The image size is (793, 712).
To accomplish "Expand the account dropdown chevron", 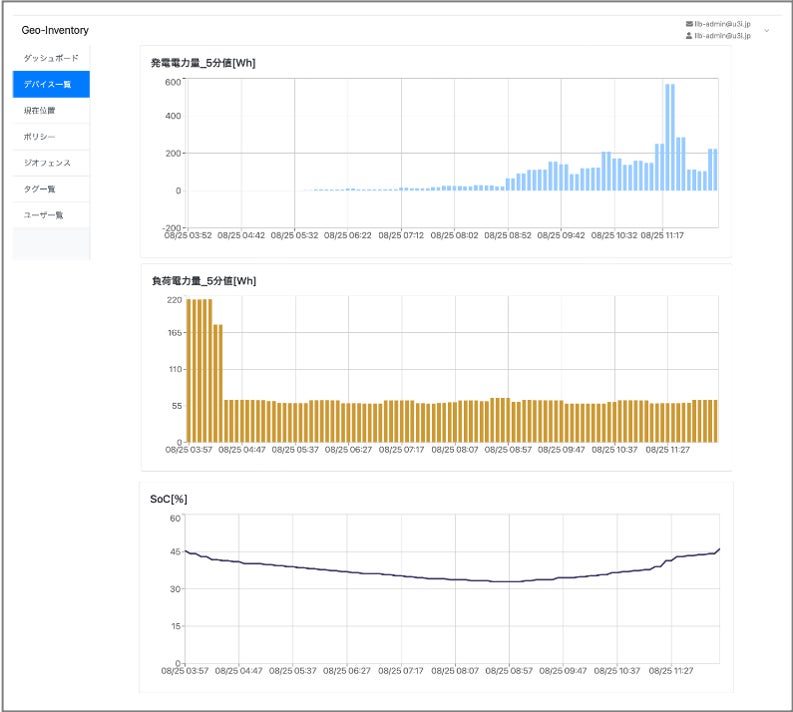I will (x=767, y=31).
